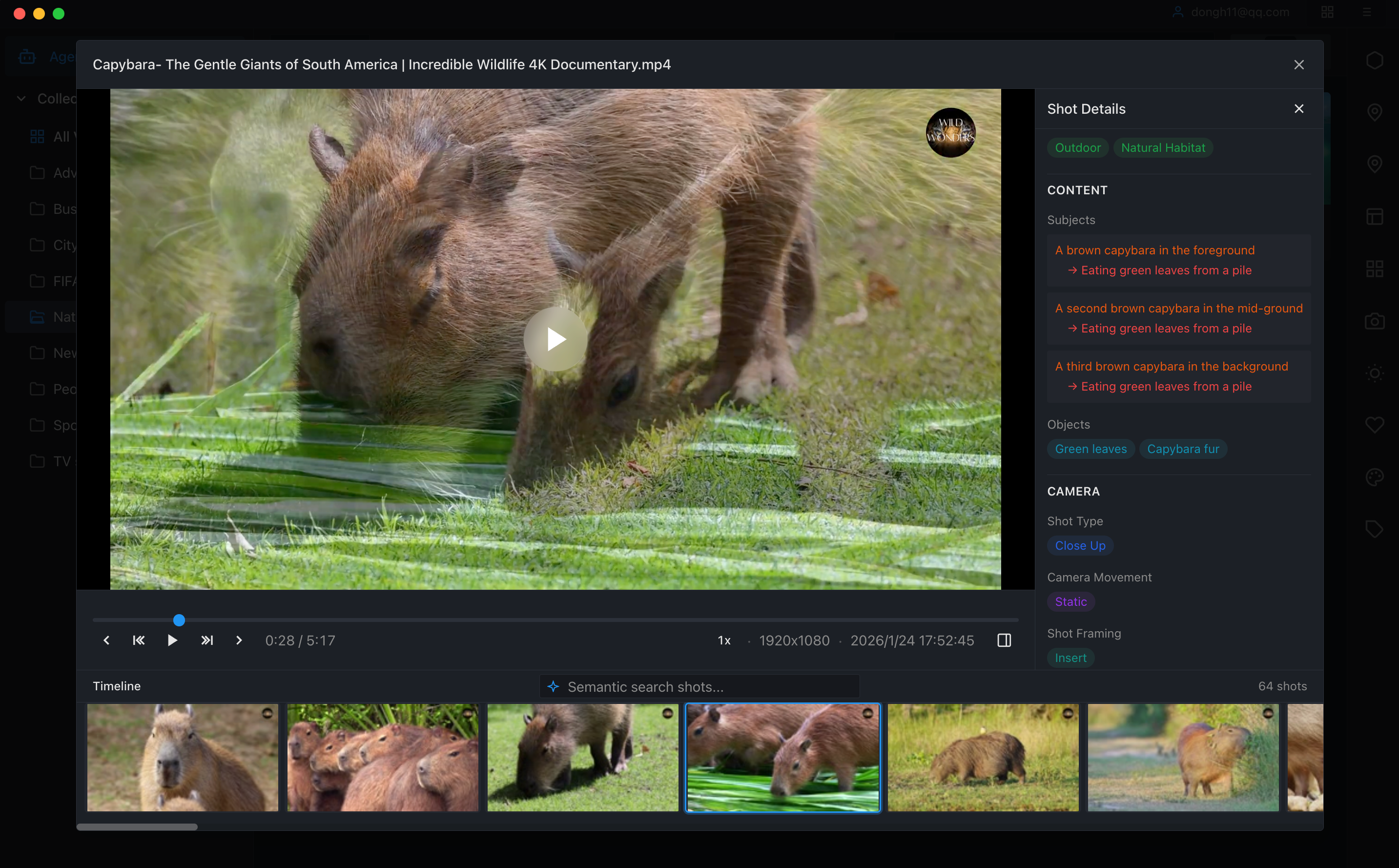
Task: Close the Shot Details panel
Action: (x=1299, y=108)
